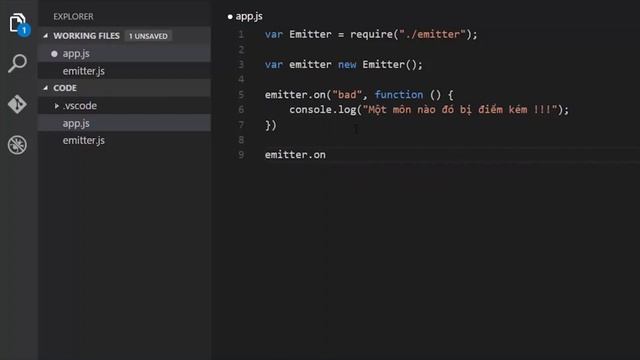Click line number 9 in the gutter

pyautogui.click(x=241, y=155)
